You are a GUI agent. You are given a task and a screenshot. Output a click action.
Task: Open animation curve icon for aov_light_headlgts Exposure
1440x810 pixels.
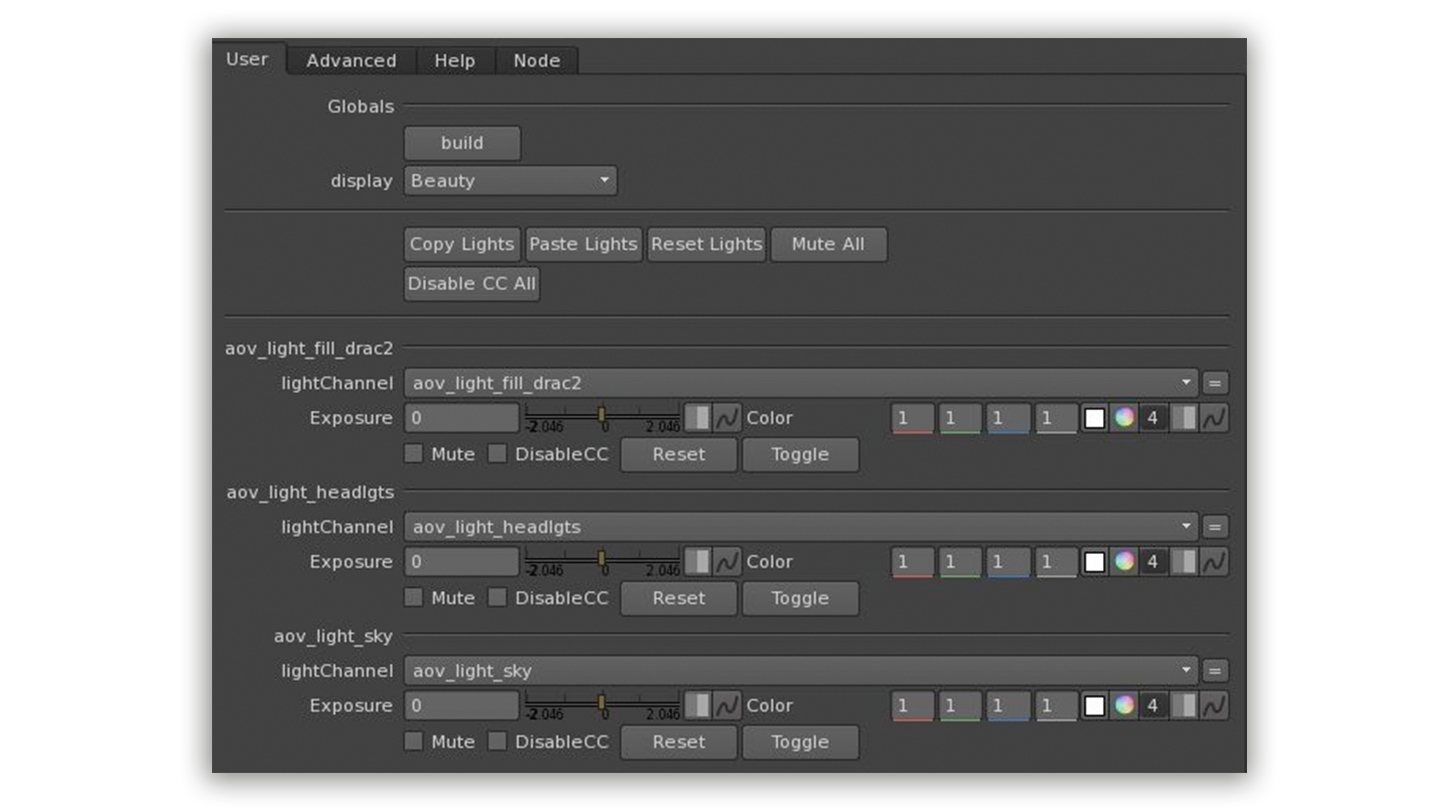(x=727, y=562)
